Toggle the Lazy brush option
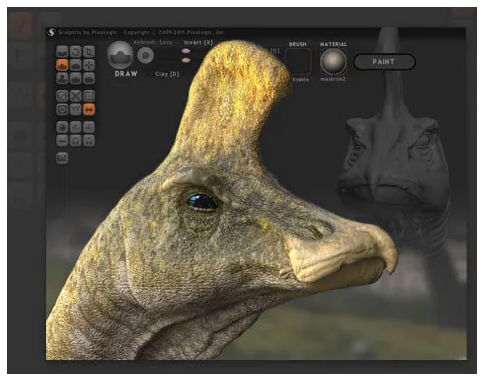486x381 pixels. [x=166, y=42]
